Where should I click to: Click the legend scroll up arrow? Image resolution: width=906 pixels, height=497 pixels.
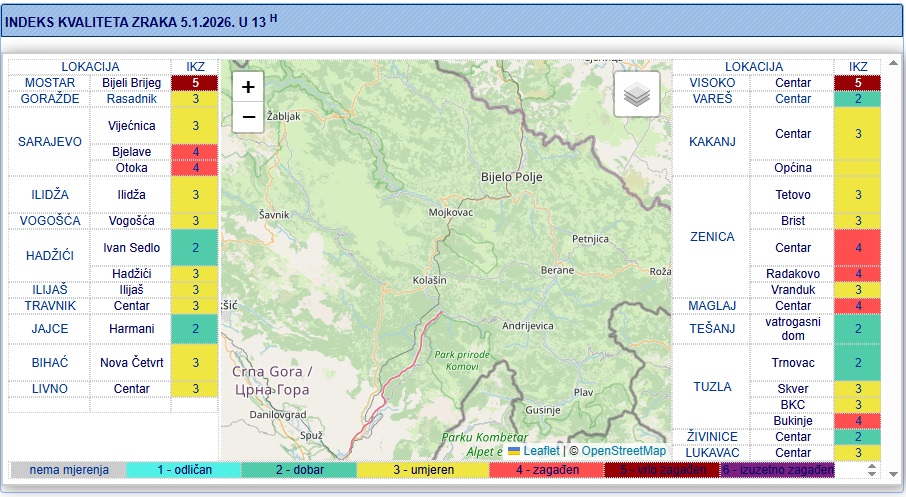tap(871, 465)
